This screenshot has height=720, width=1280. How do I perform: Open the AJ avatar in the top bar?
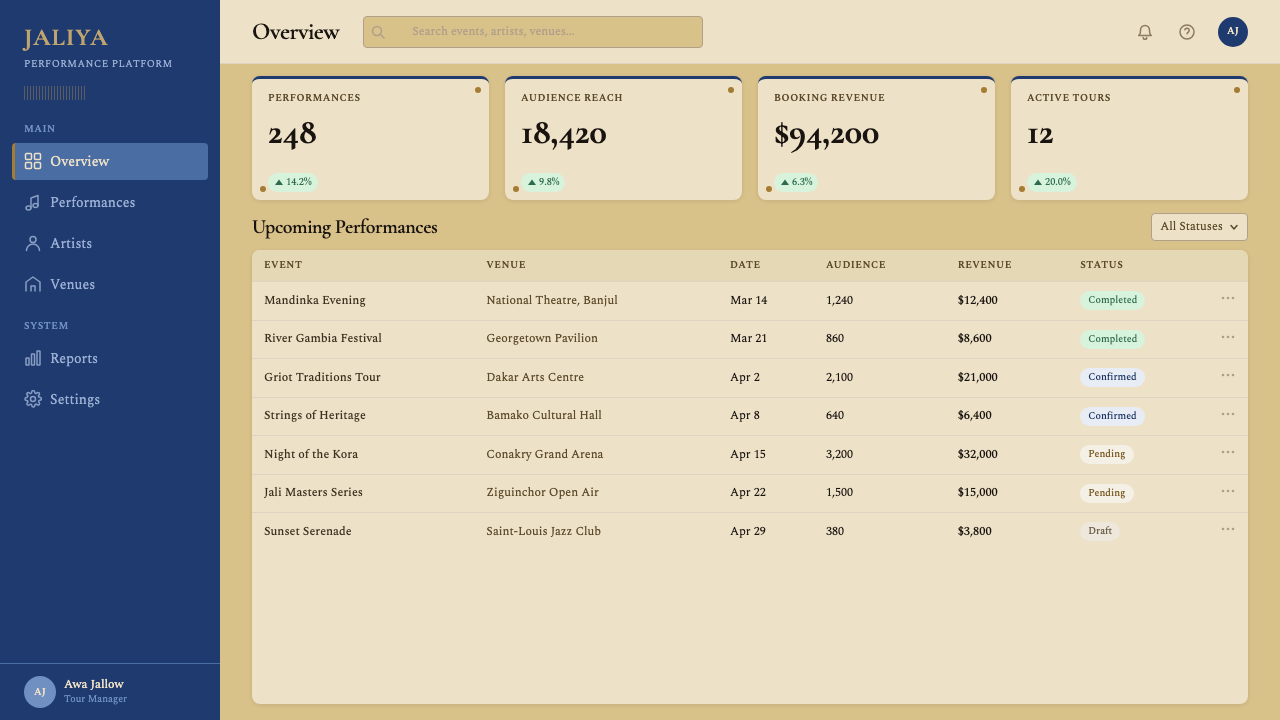point(1233,32)
